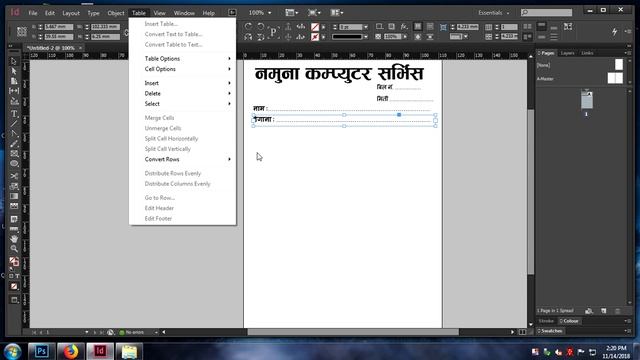Open the Swatches panel tab
Image resolution: width=640 pixels, height=360 pixels.
click(551, 331)
